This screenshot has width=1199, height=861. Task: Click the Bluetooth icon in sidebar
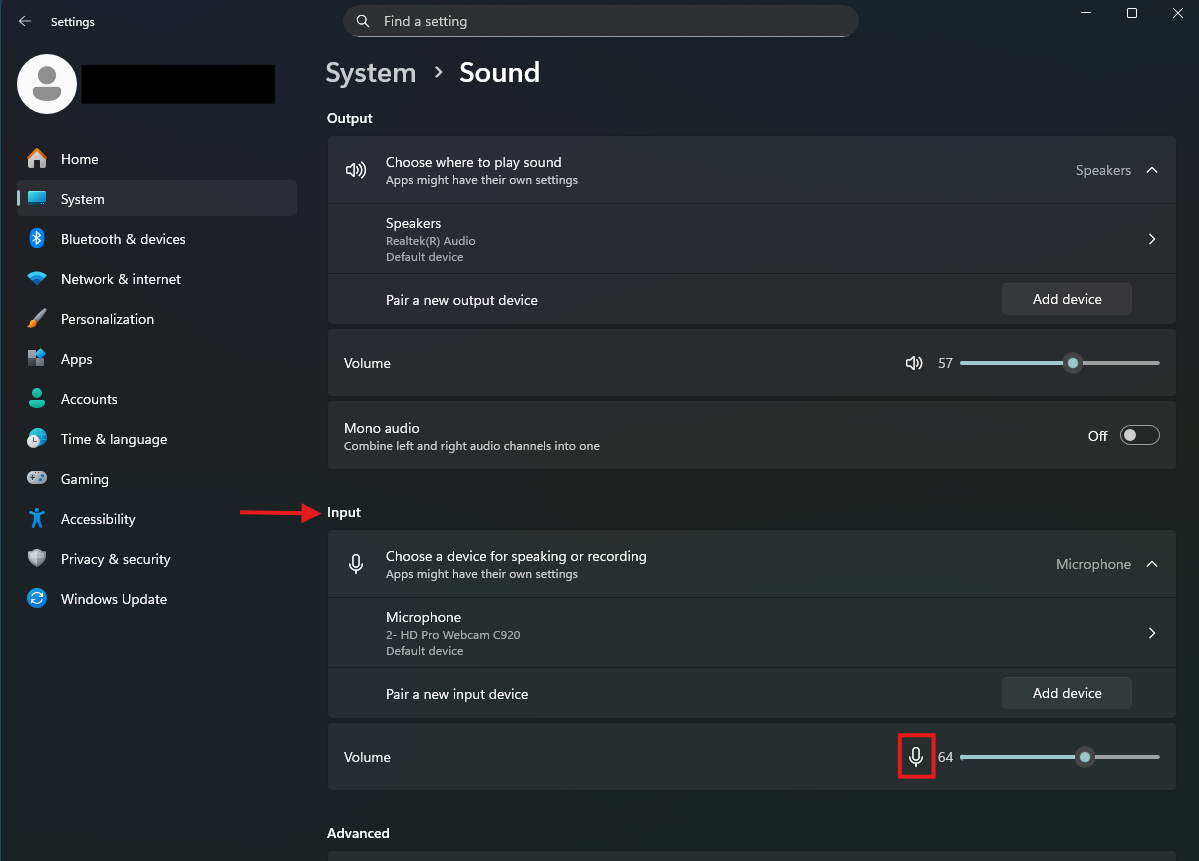click(37, 239)
